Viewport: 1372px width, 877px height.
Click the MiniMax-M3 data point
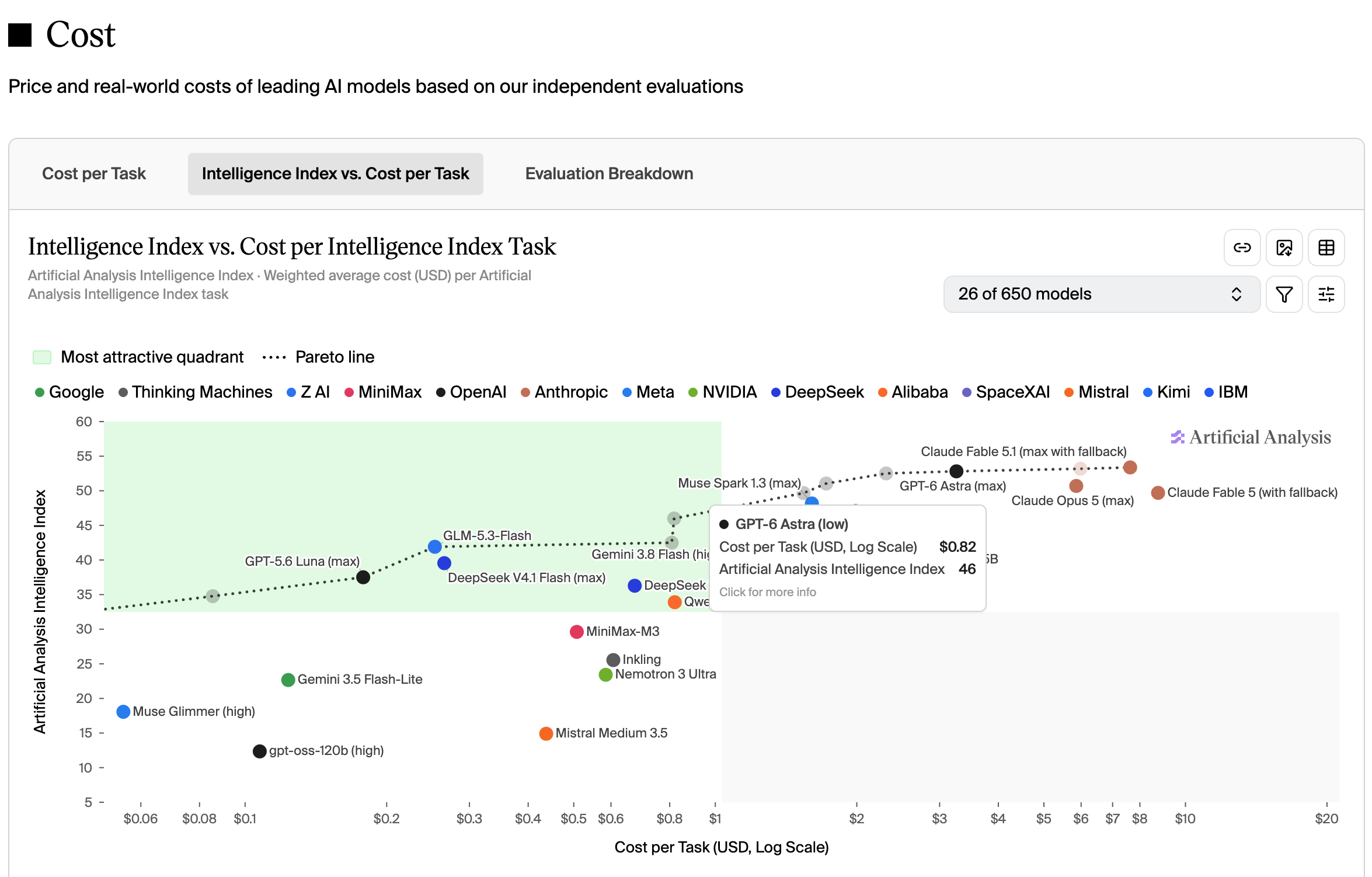click(577, 632)
